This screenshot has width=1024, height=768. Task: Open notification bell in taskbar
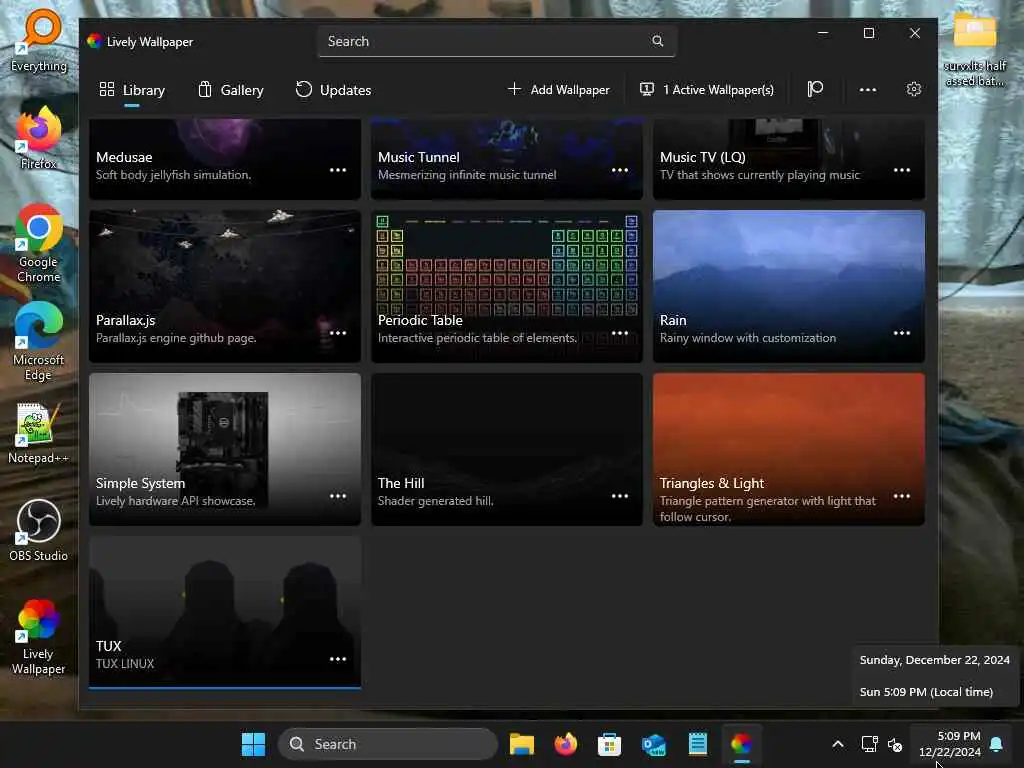(997, 744)
